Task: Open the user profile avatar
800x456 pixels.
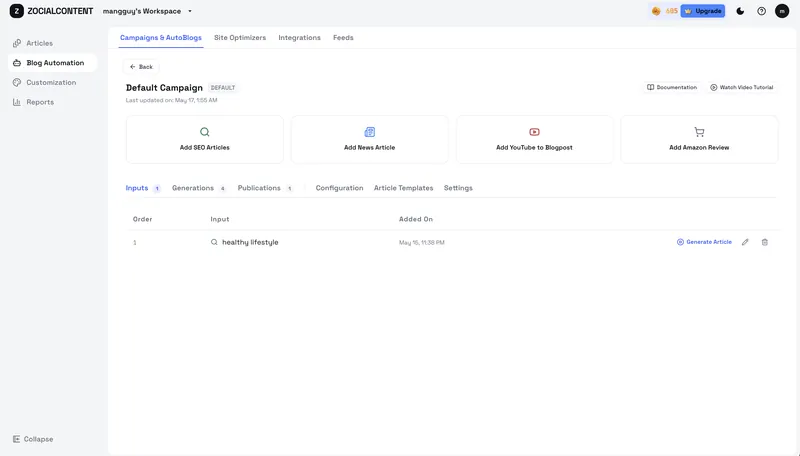Action: coord(782,11)
